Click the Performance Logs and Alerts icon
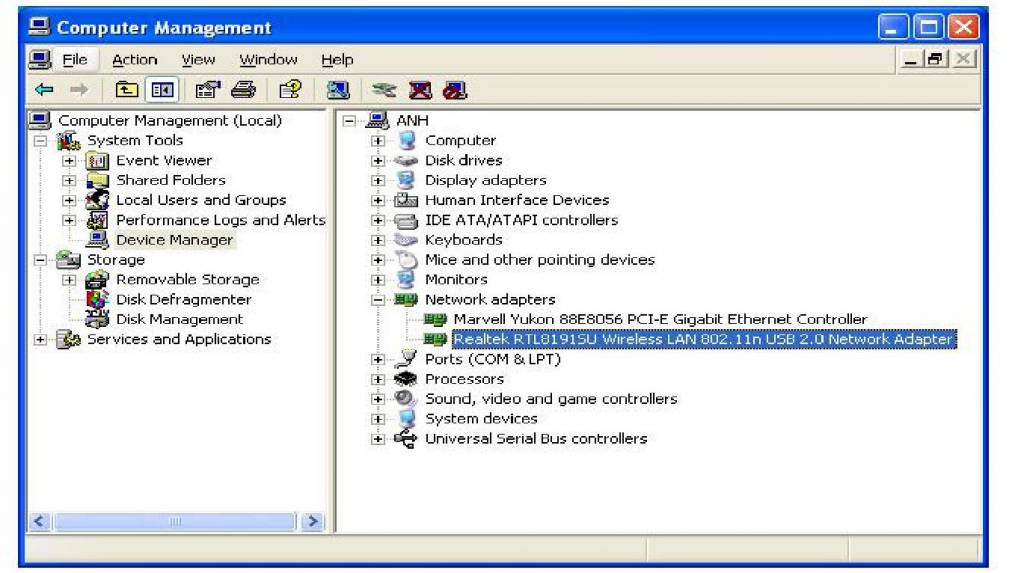The image size is (1024, 573). 97,220
